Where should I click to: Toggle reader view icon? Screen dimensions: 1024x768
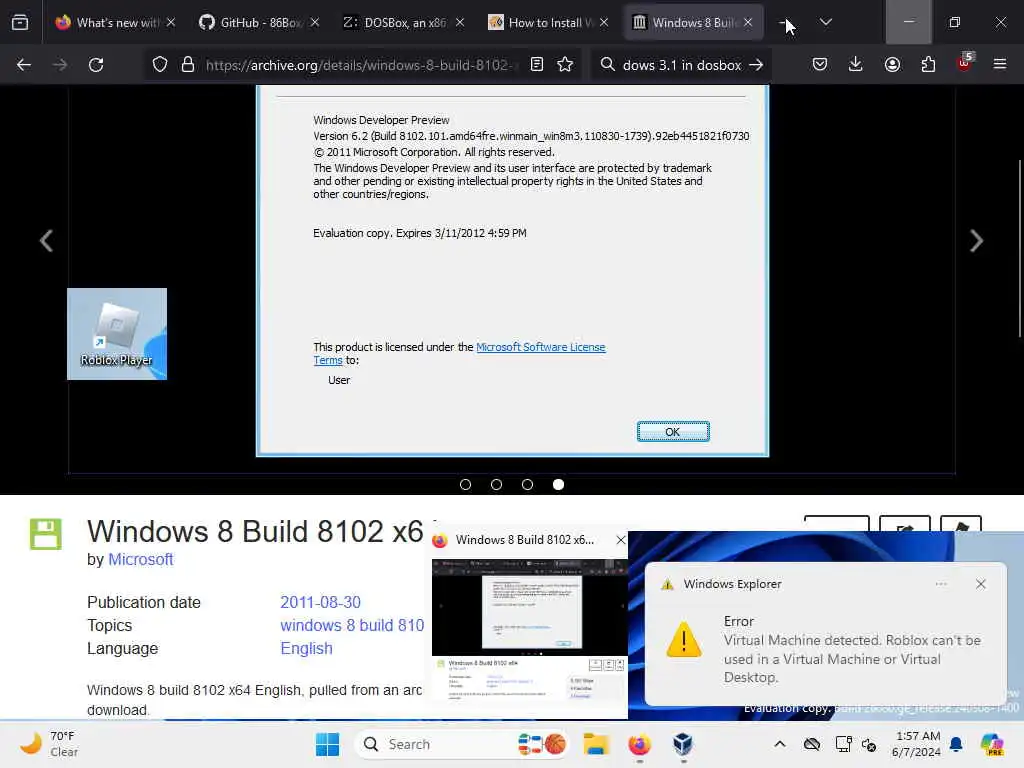(537, 65)
